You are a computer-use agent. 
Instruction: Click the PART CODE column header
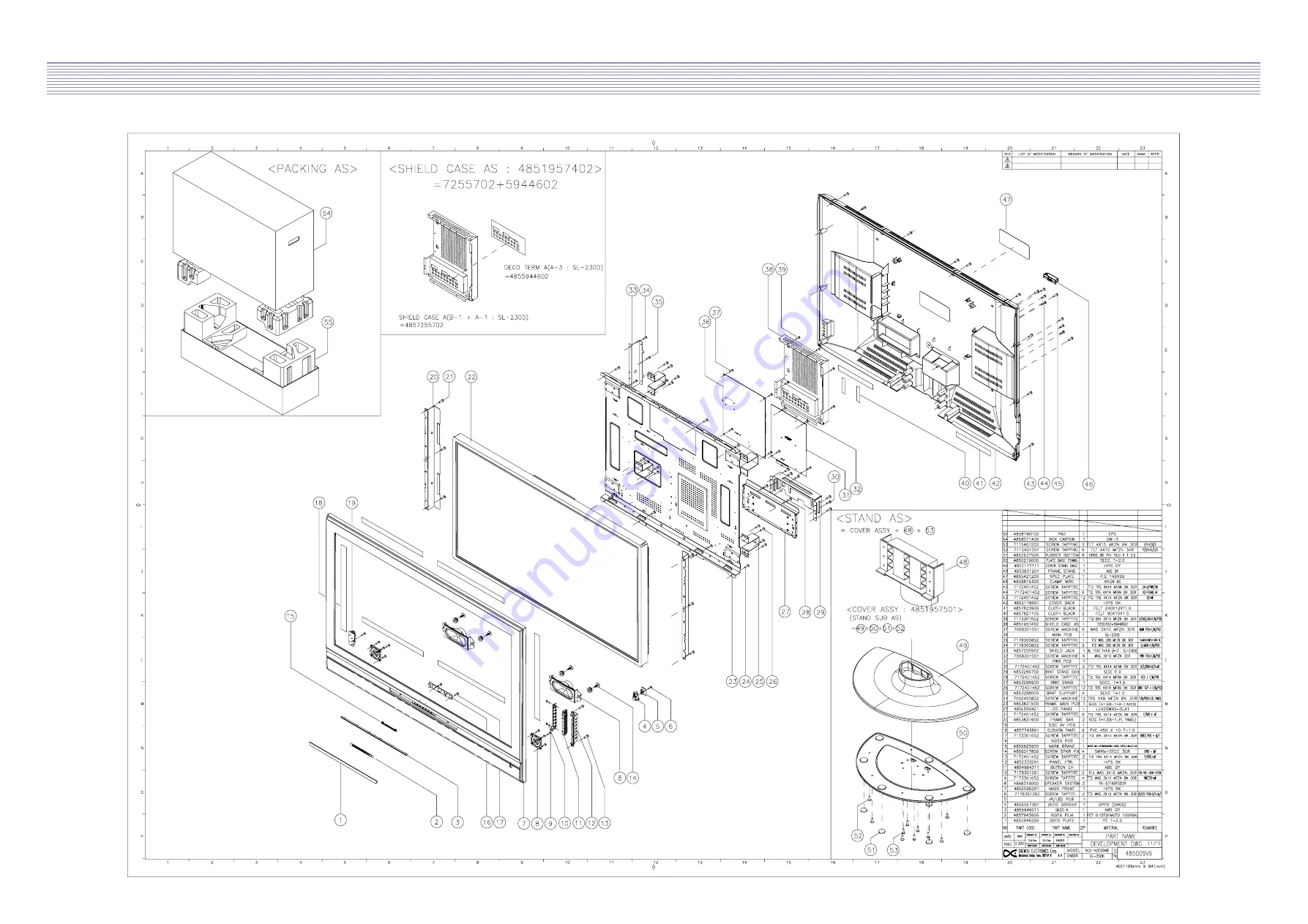(x=1025, y=827)
